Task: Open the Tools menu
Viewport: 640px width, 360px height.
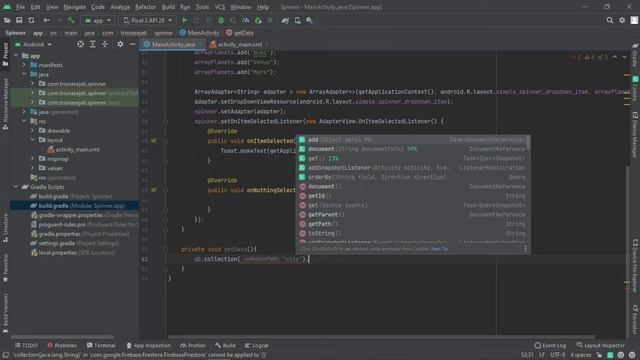Action: pyautogui.click(x=202, y=7)
